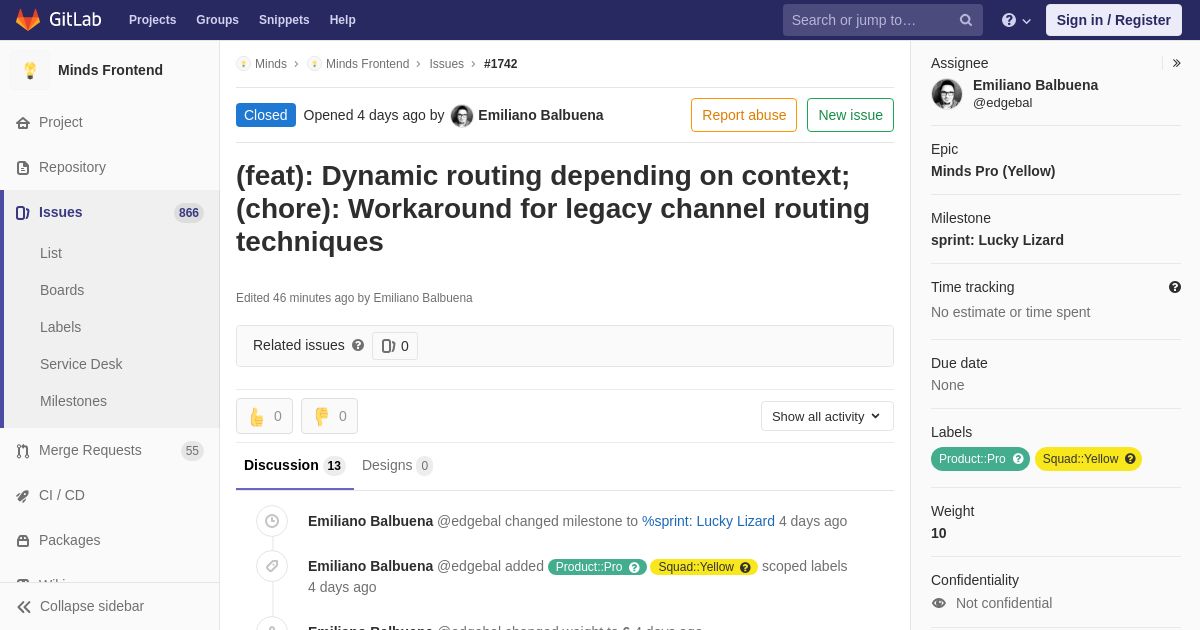Click the Collapse sidebar chevrons icon
Viewport: 1200px width, 630px height.
tap(24, 607)
